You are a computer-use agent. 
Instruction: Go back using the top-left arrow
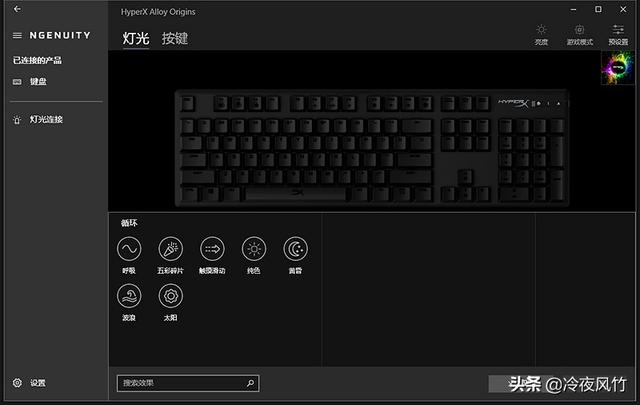coord(17,9)
